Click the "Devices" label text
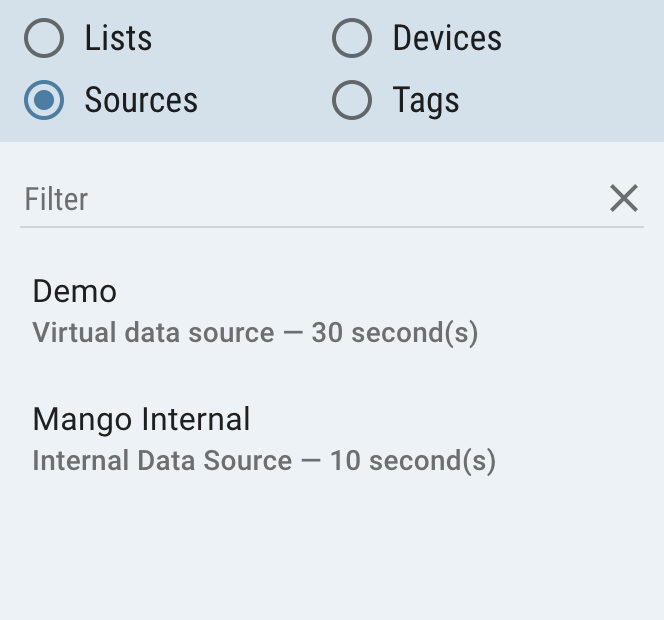The width and height of the screenshot is (664, 620). [447, 39]
